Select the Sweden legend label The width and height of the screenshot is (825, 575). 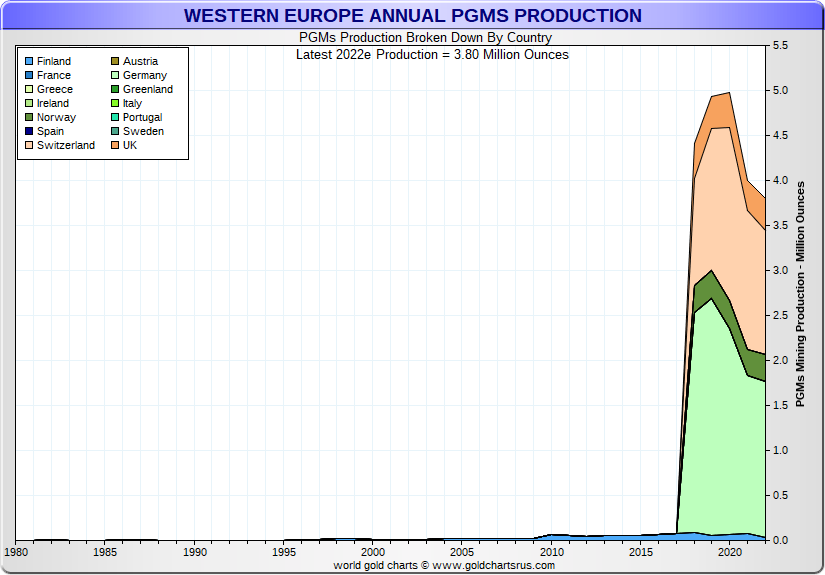click(x=143, y=132)
